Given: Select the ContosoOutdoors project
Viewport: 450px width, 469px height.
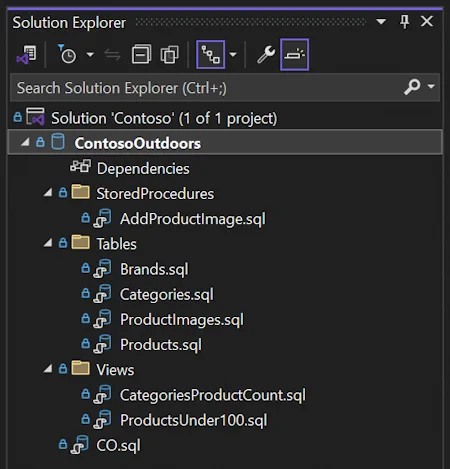Looking at the screenshot, I should pos(225,143).
